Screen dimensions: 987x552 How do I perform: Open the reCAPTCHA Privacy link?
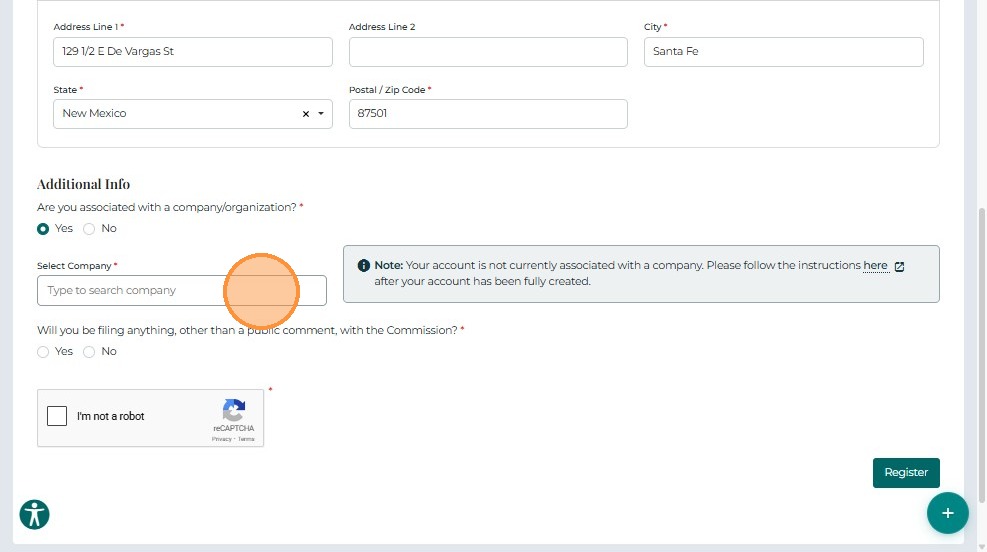tap(221, 439)
